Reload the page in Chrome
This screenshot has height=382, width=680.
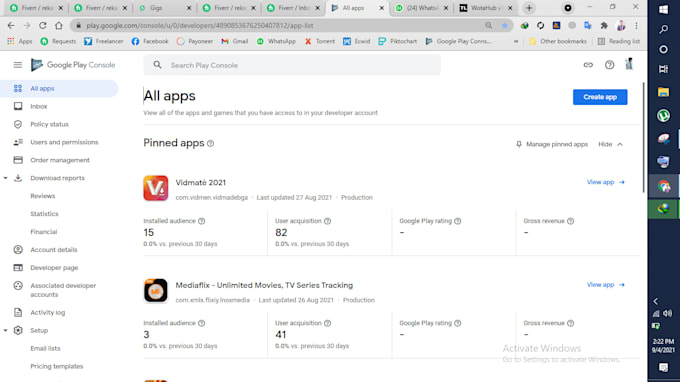42,26
